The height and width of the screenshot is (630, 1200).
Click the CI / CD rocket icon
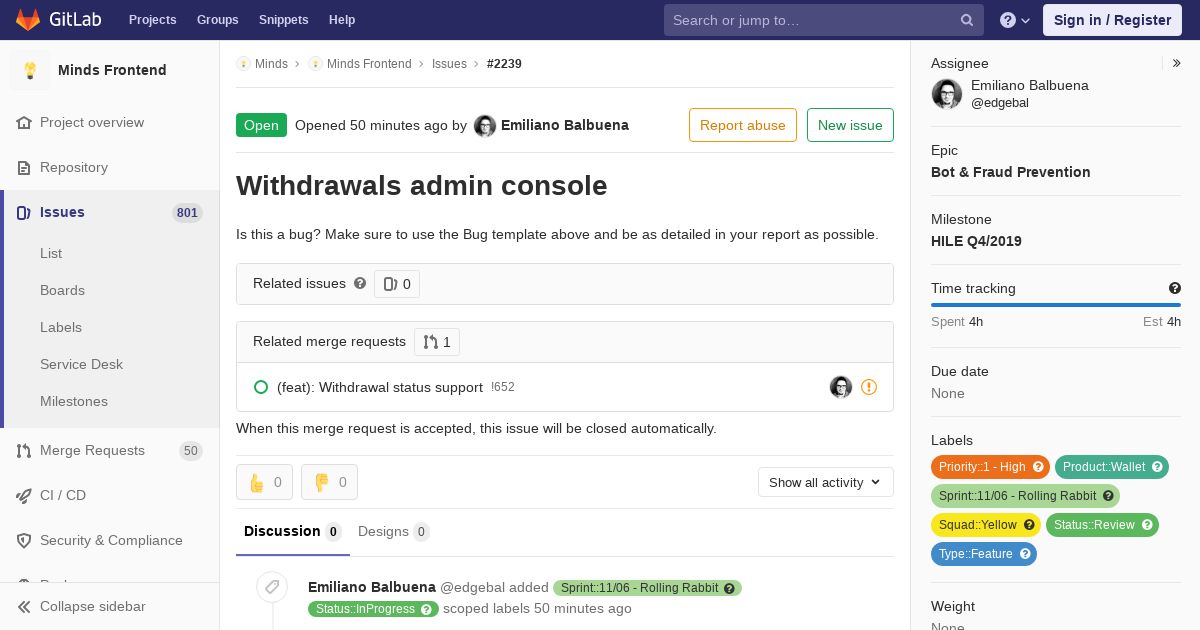pyautogui.click(x=24, y=496)
